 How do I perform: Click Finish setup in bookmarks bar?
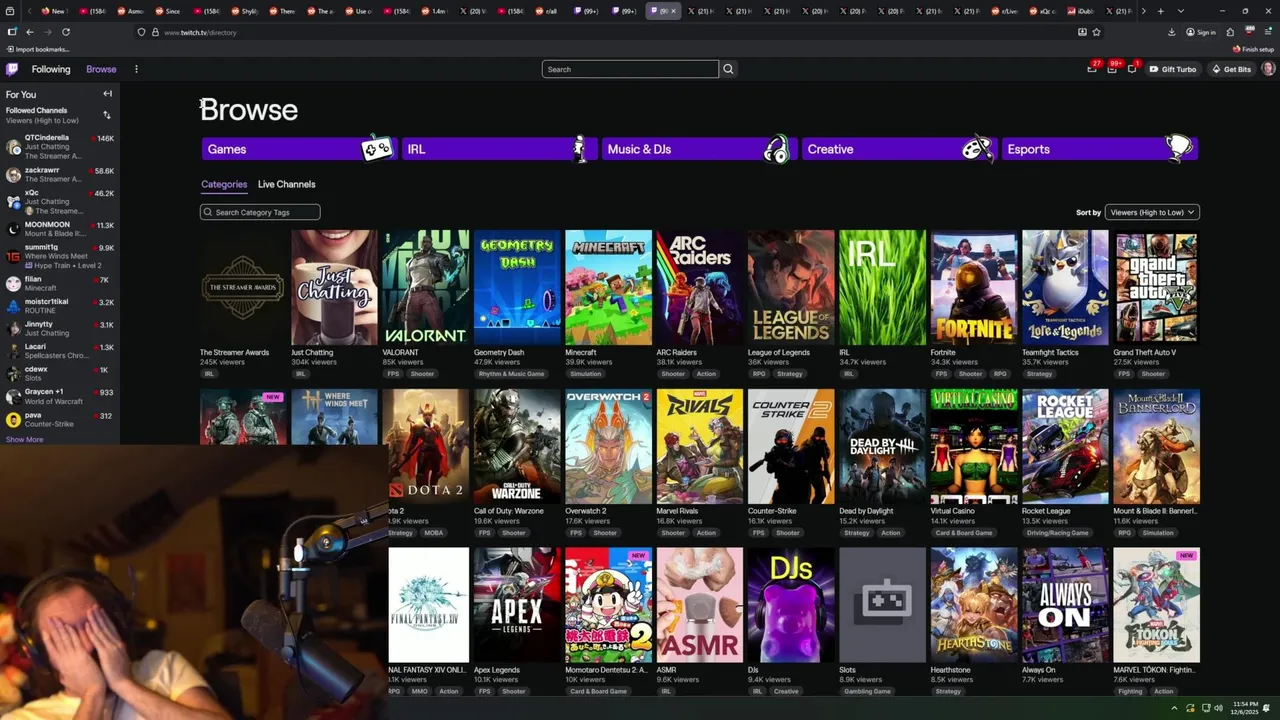click(x=1254, y=49)
